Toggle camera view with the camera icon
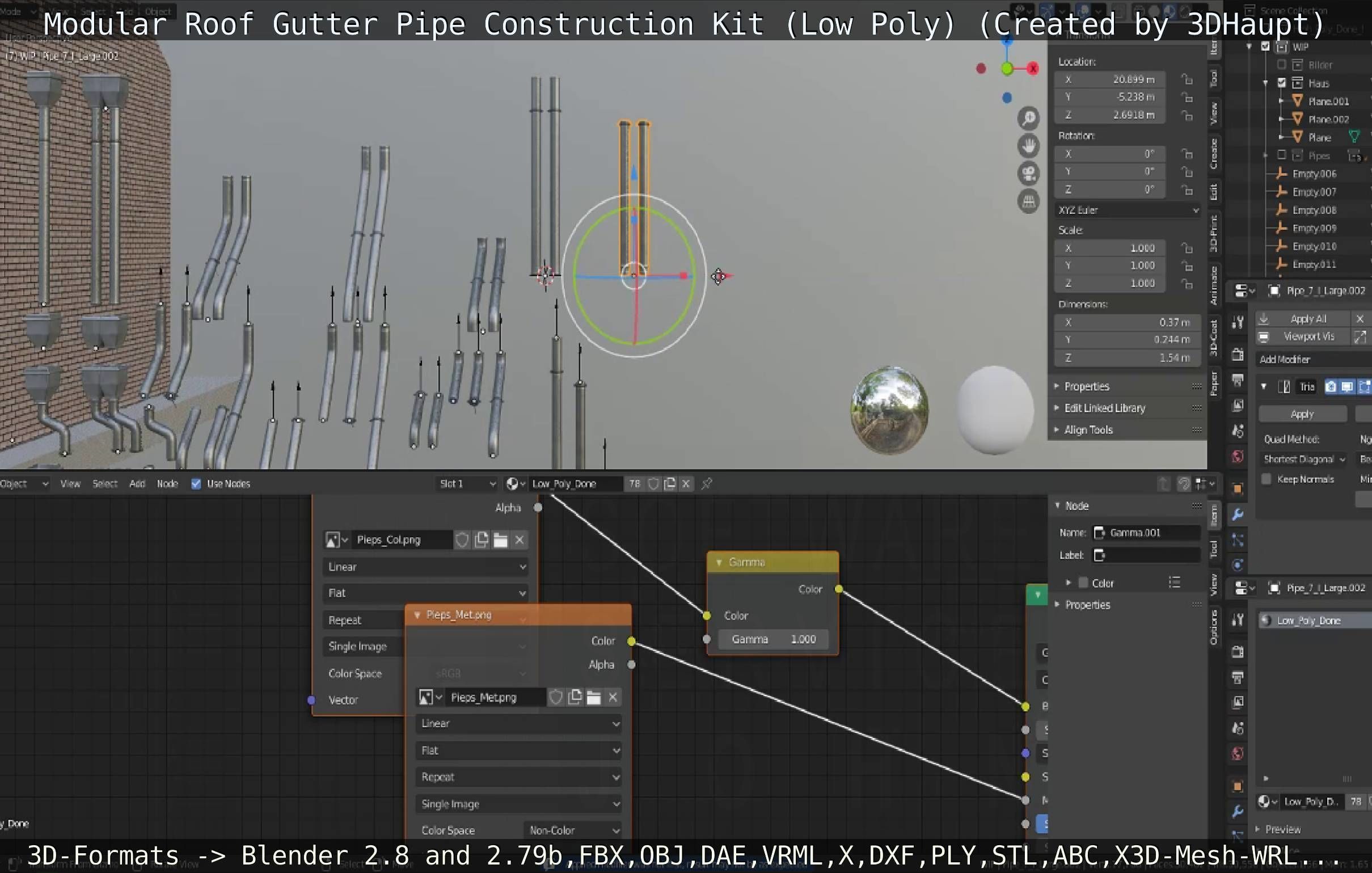The width and height of the screenshot is (1372, 873). coord(1028,174)
